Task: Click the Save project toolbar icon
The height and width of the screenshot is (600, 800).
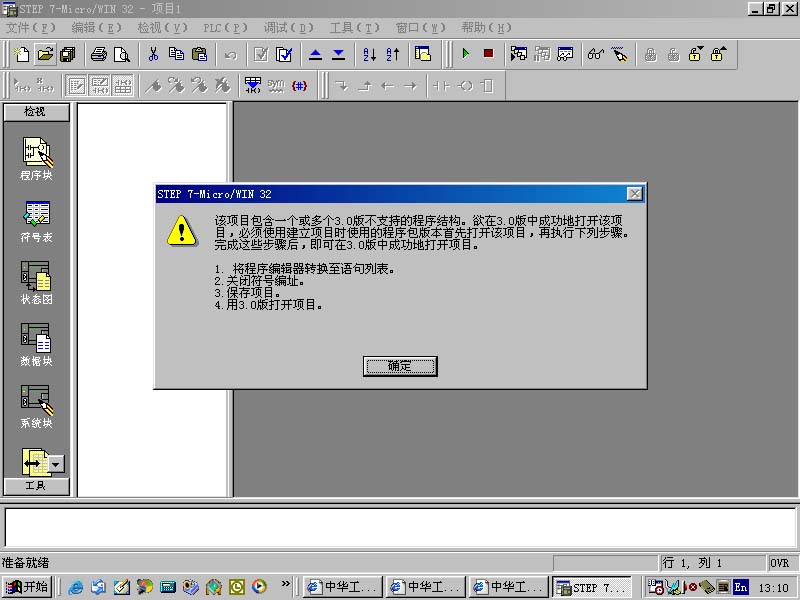Action: point(68,54)
